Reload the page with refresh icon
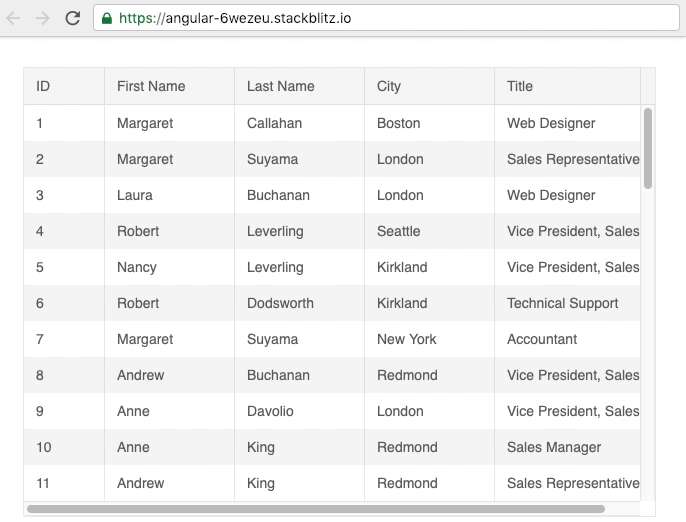Image resolution: width=686 pixels, height=522 pixels. coord(73,18)
